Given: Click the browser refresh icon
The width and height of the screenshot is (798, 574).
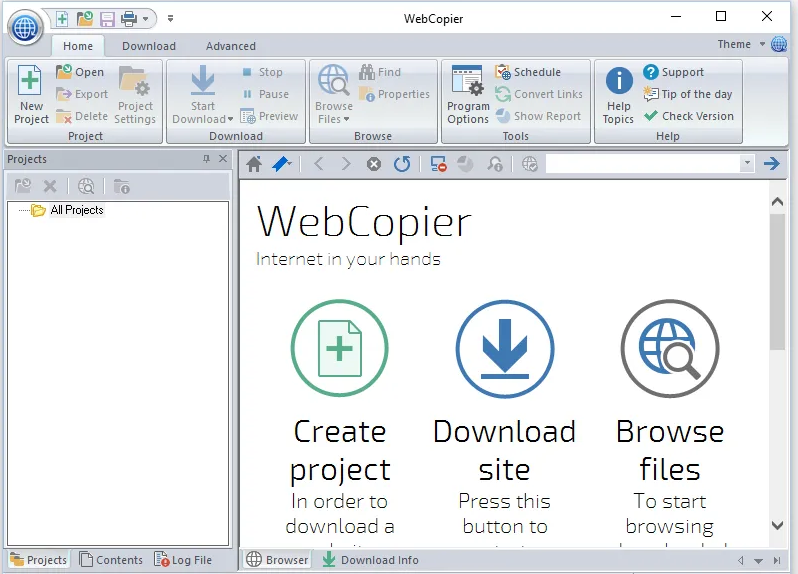Looking at the screenshot, I should [402, 164].
